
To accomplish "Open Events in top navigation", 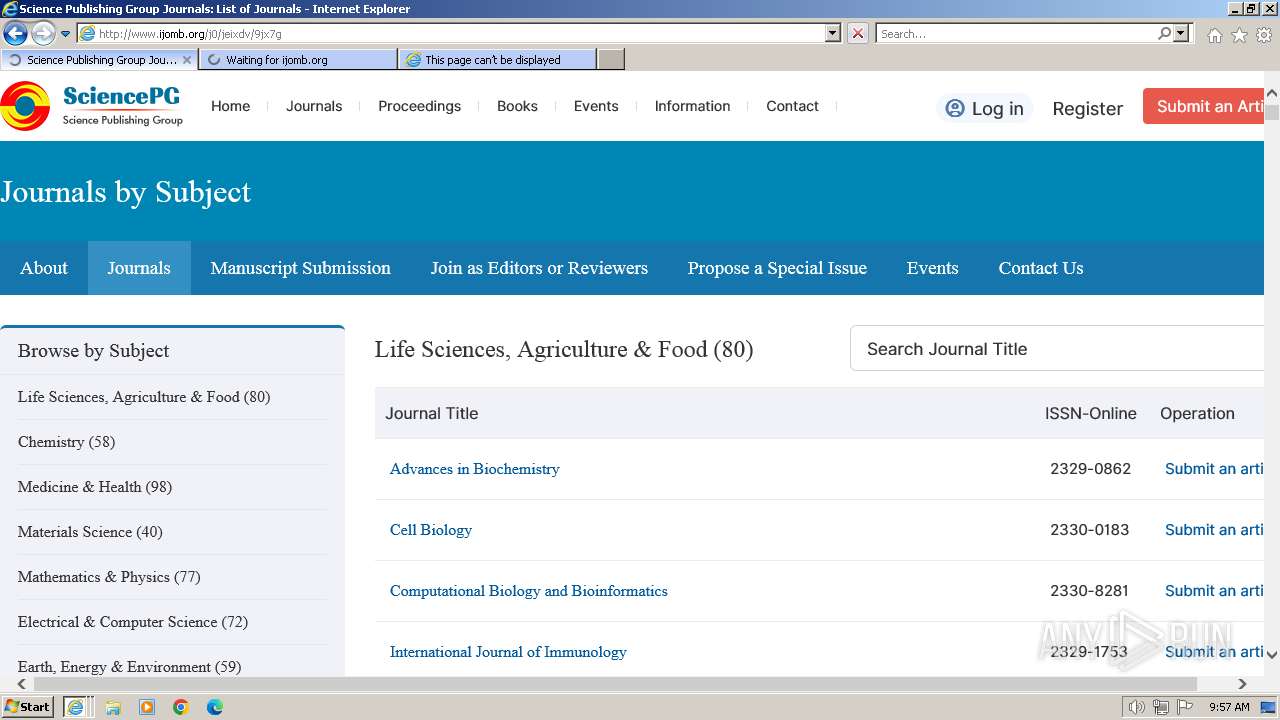I will coord(596,106).
